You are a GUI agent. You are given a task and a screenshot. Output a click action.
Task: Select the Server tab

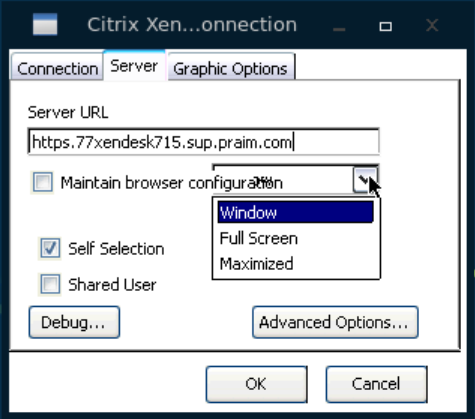pyautogui.click(x=134, y=65)
